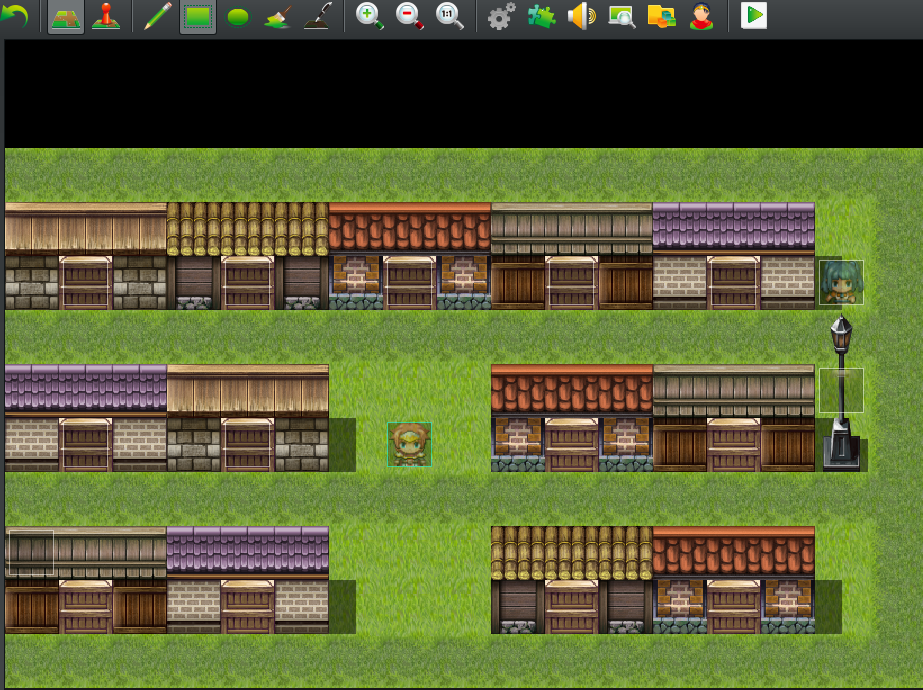Switch to Event editing mode
Screen dimensions: 923x690
coord(106,16)
